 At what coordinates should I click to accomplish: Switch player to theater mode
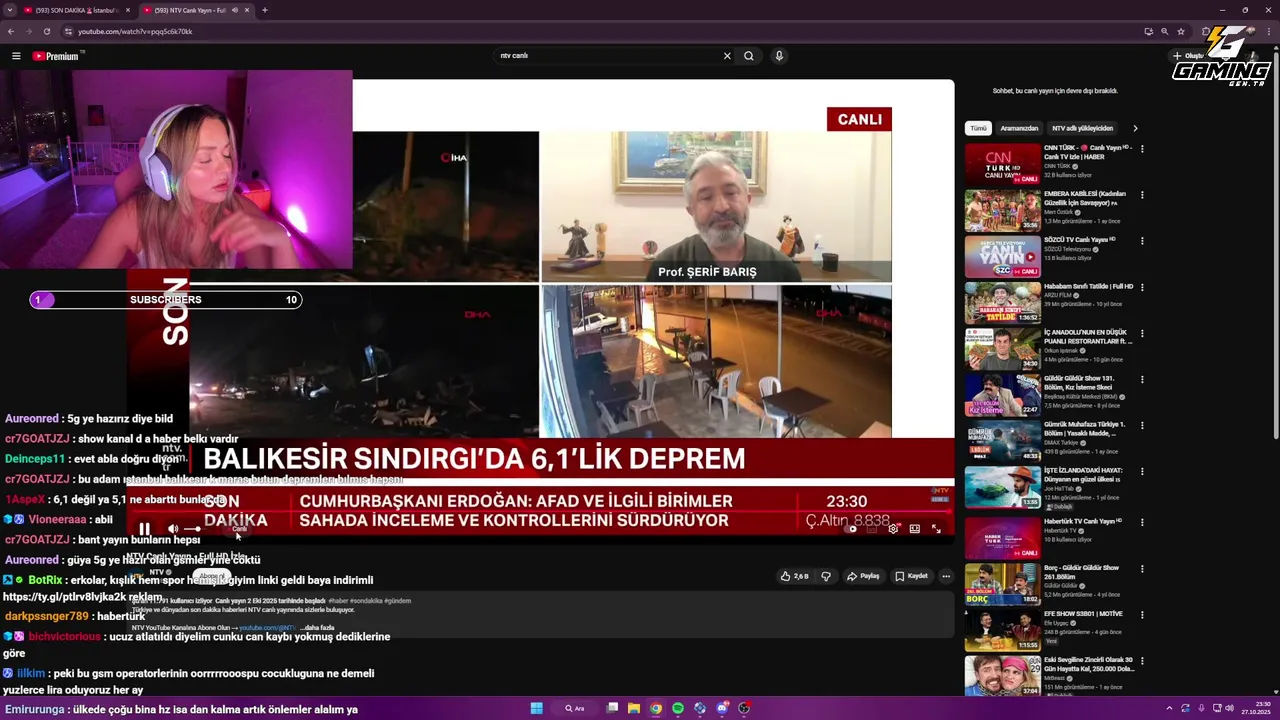(x=915, y=529)
